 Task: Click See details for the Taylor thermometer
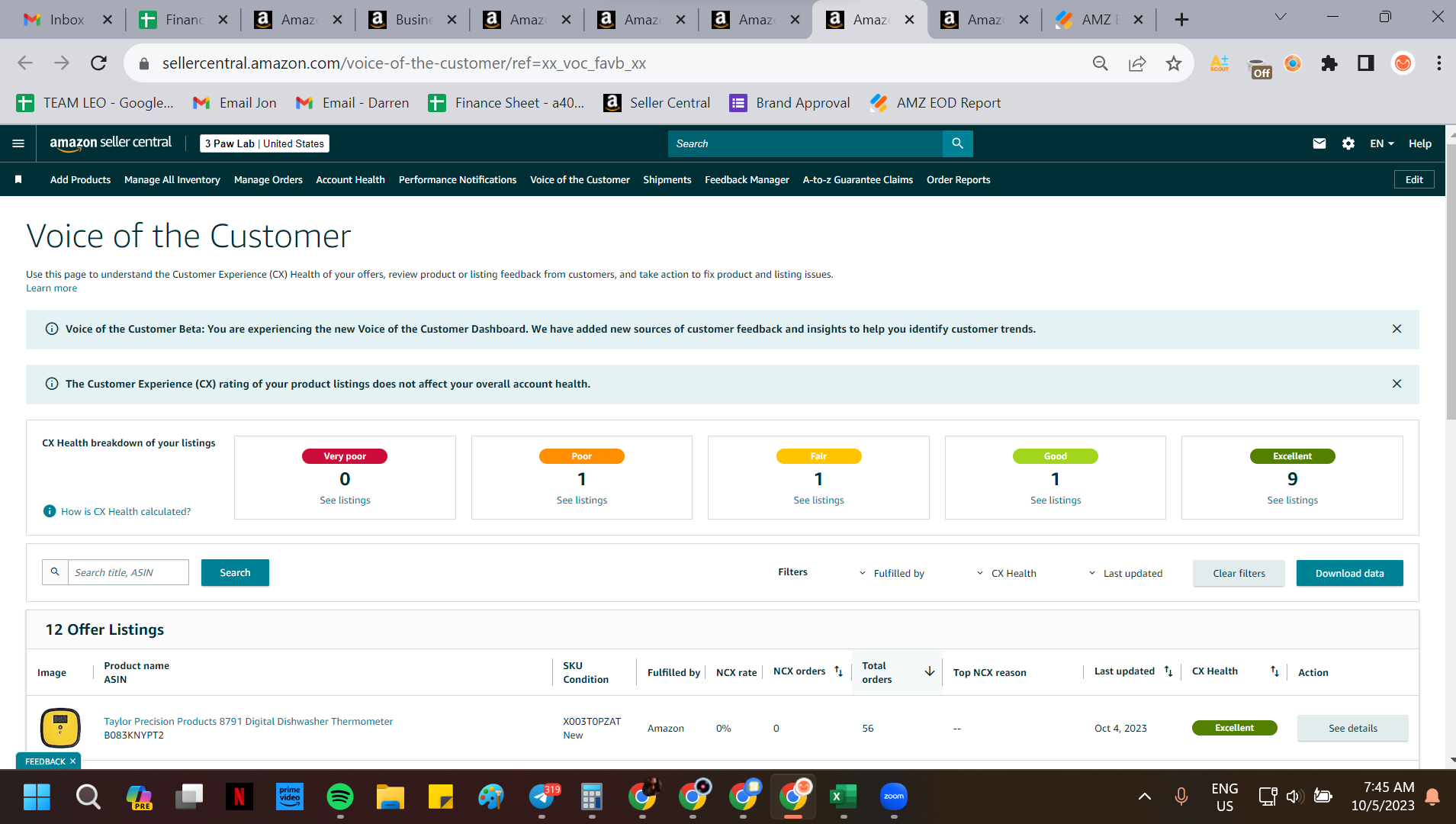click(1352, 728)
